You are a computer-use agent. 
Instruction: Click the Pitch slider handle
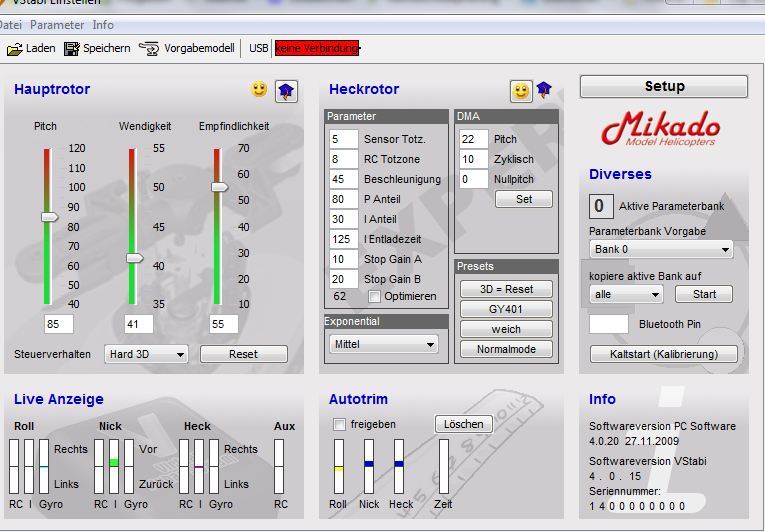point(50,217)
